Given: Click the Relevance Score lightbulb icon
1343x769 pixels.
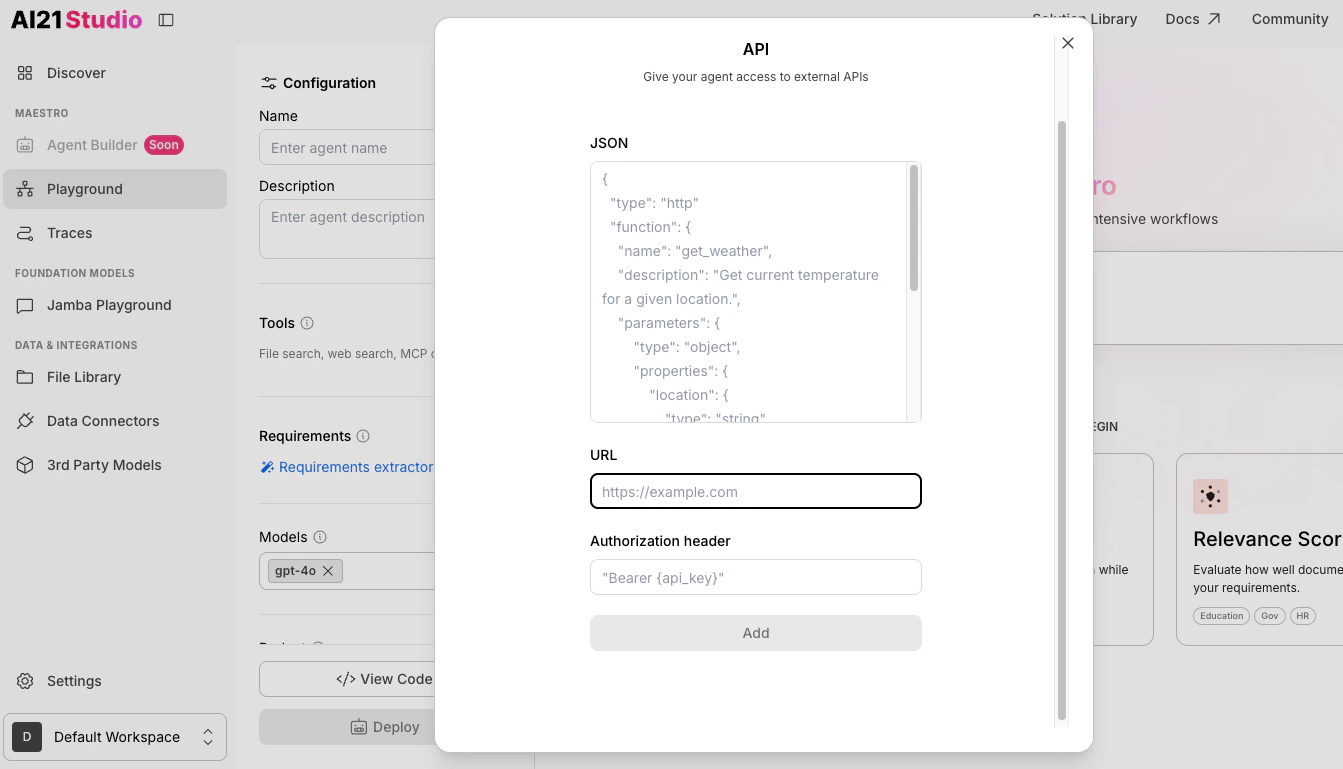Looking at the screenshot, I should pyautogui.click(x=1210, y=496).
